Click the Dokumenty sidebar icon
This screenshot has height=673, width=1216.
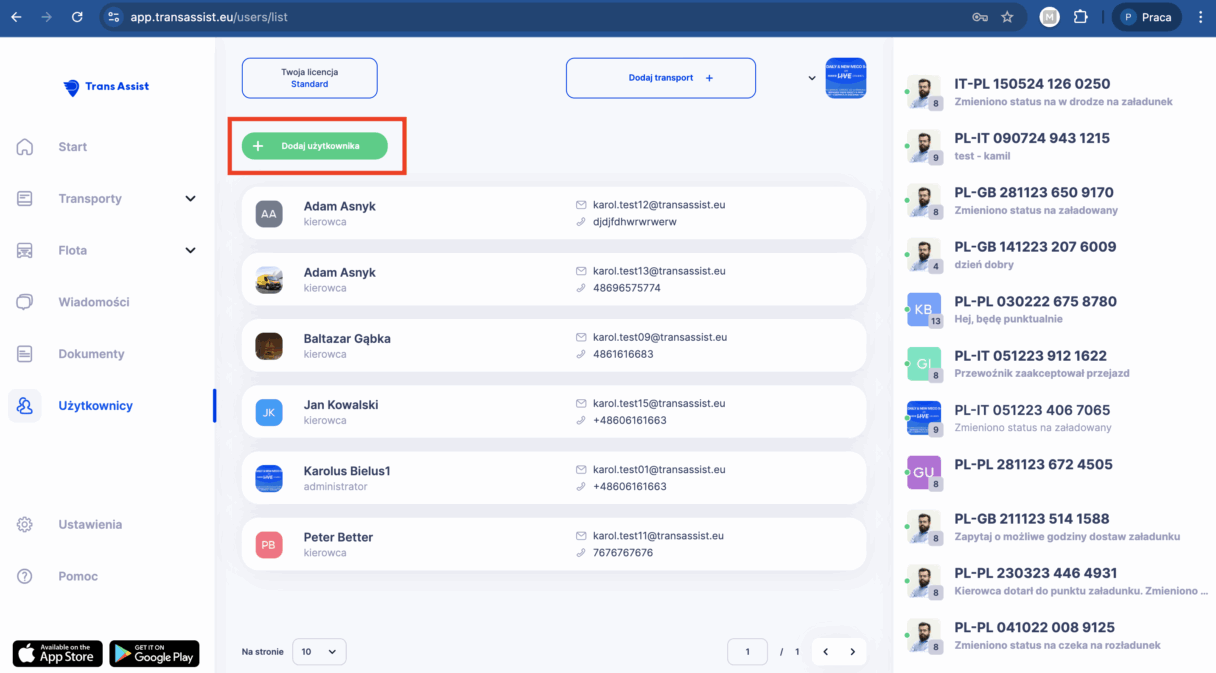pos(25,354)
